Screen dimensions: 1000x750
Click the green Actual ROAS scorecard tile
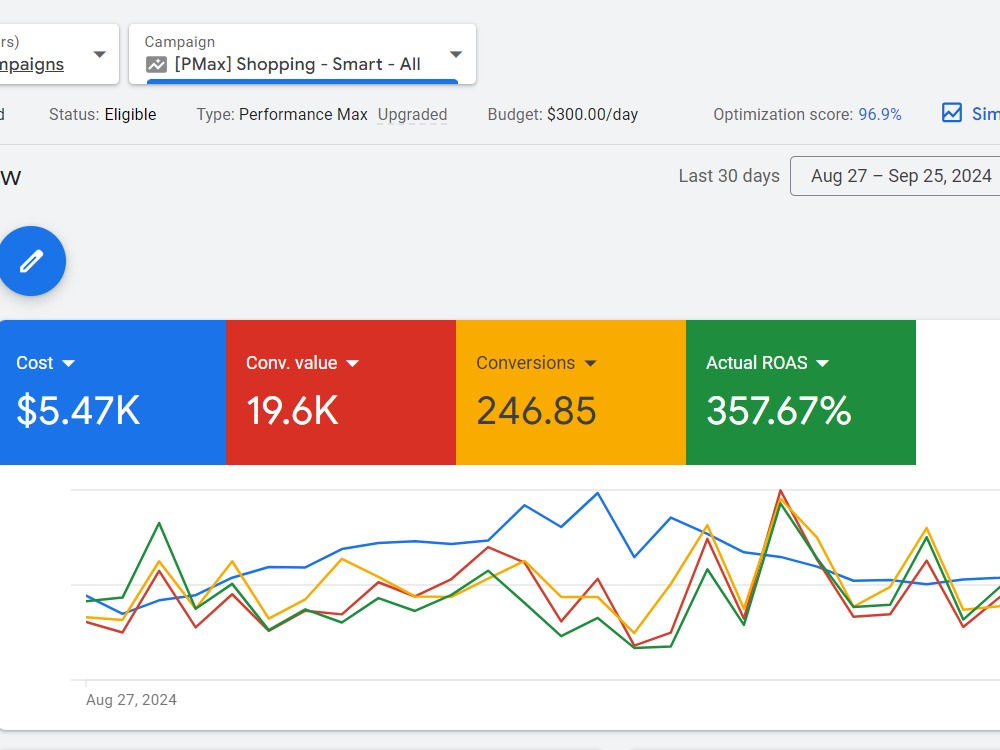tap(801, 392)
